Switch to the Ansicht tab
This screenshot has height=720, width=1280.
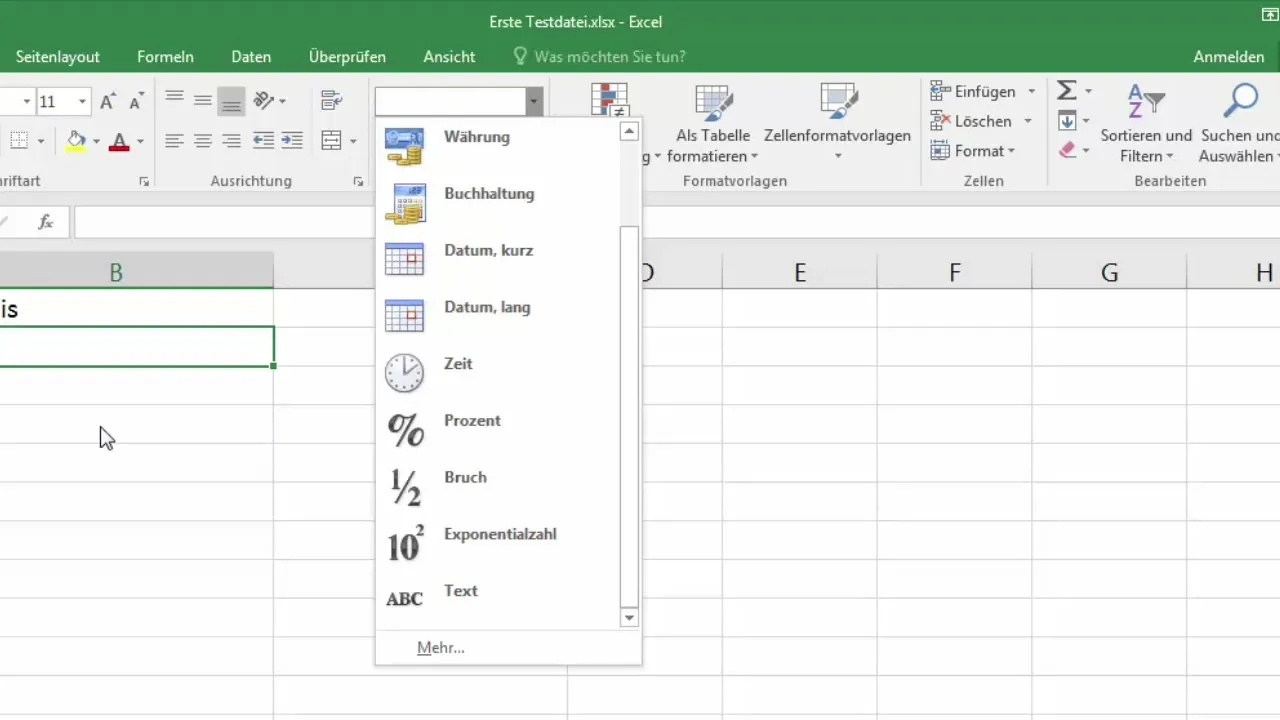coord(449,57)
